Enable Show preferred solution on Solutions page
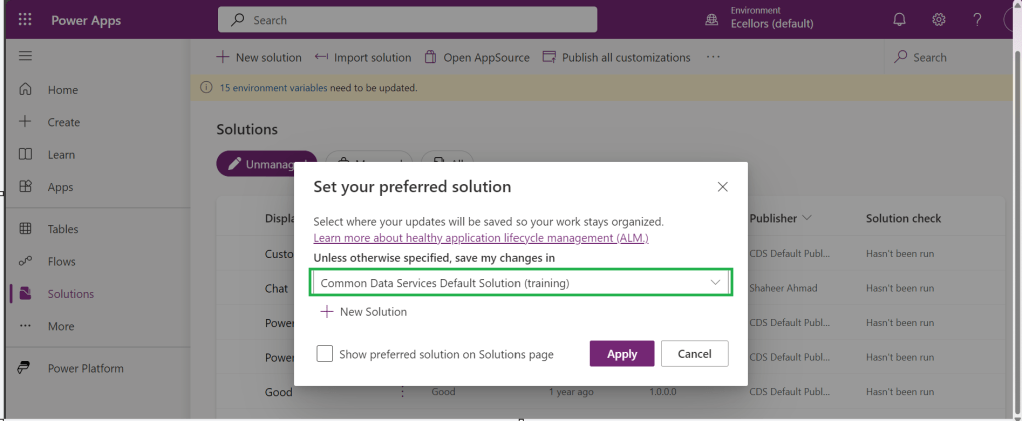 click(x=325, y=354)
